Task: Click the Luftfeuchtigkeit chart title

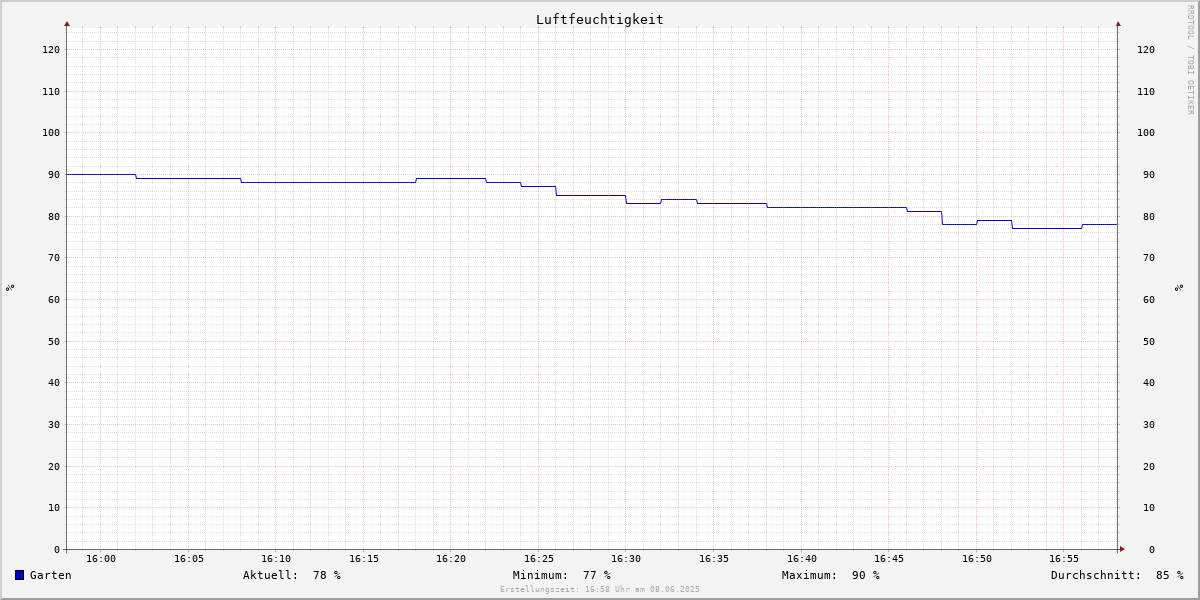Action: 599,19
